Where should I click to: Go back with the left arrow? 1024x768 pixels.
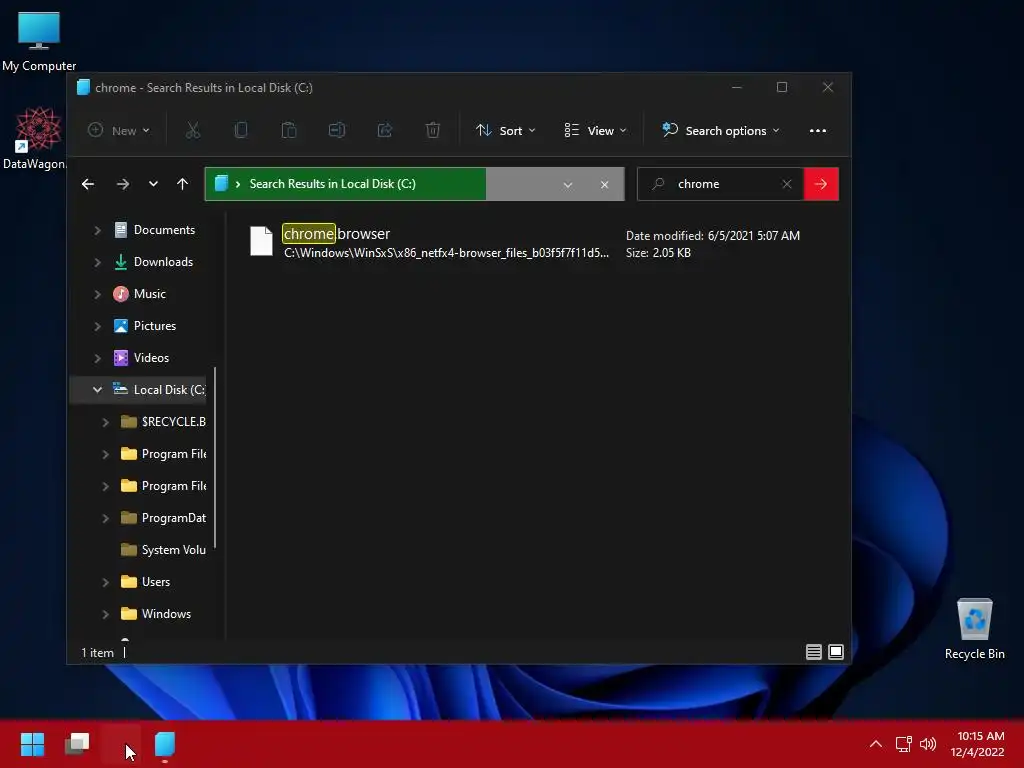[88, 184]
